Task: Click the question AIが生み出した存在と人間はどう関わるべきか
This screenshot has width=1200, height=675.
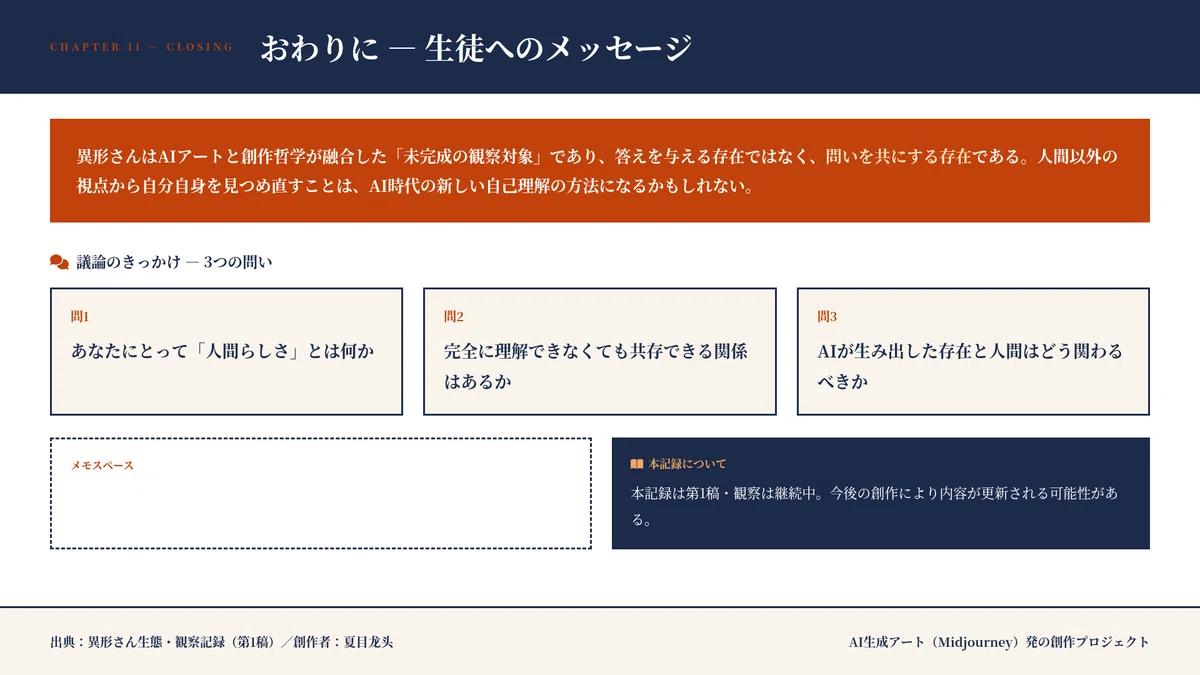Action: point(970,366)
